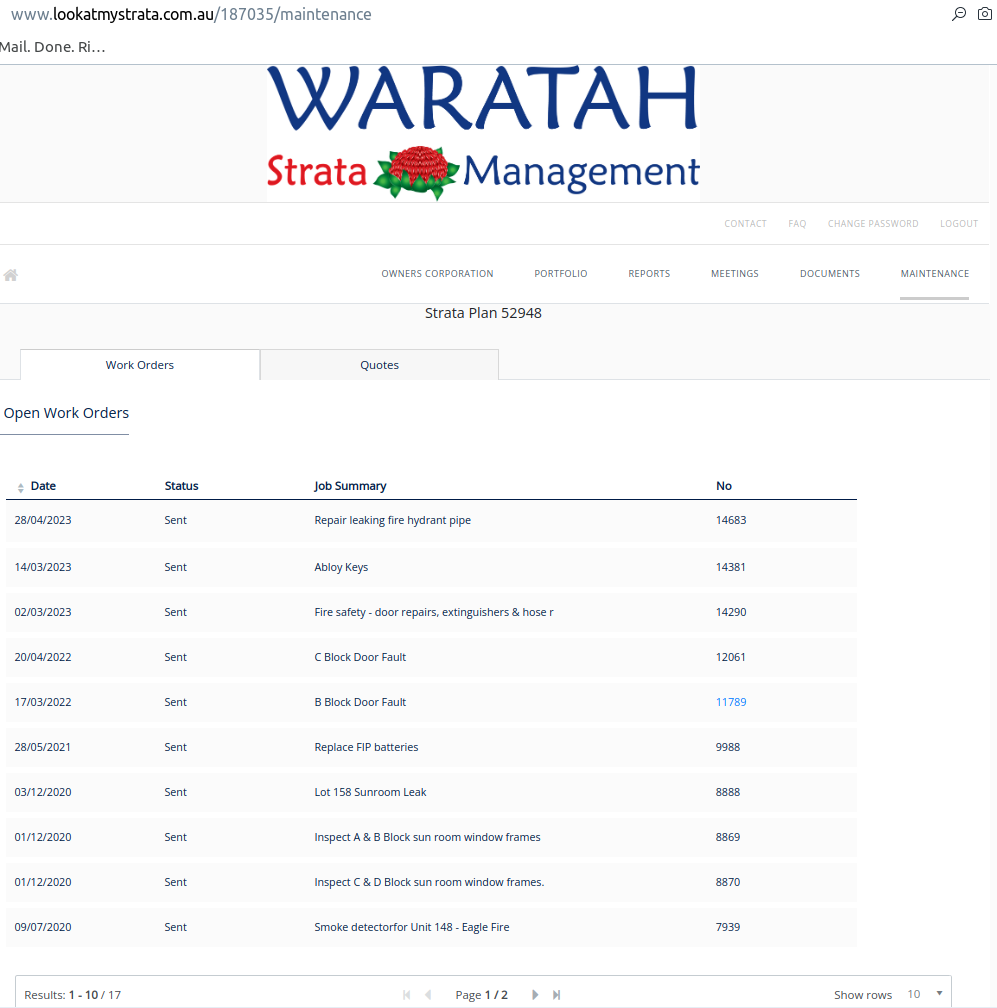Click Fire safety door repairs job summary
Screen dimensions: 997x1008
pos(434,612)
